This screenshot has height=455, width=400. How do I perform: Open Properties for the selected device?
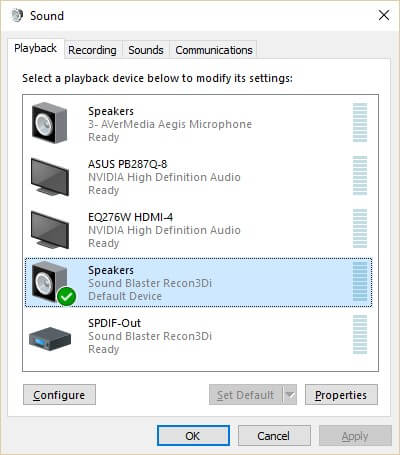click(x=341, y=395)
